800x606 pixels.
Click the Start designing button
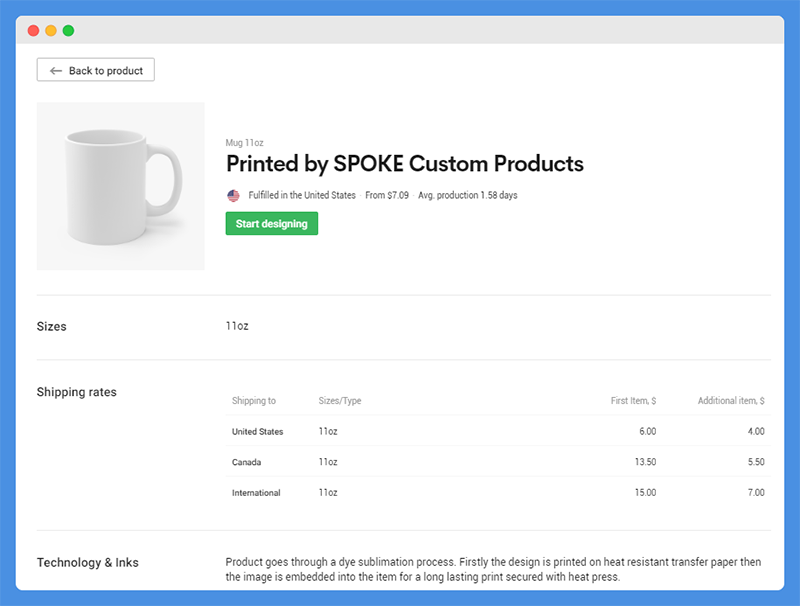click(x=271, y=223)
